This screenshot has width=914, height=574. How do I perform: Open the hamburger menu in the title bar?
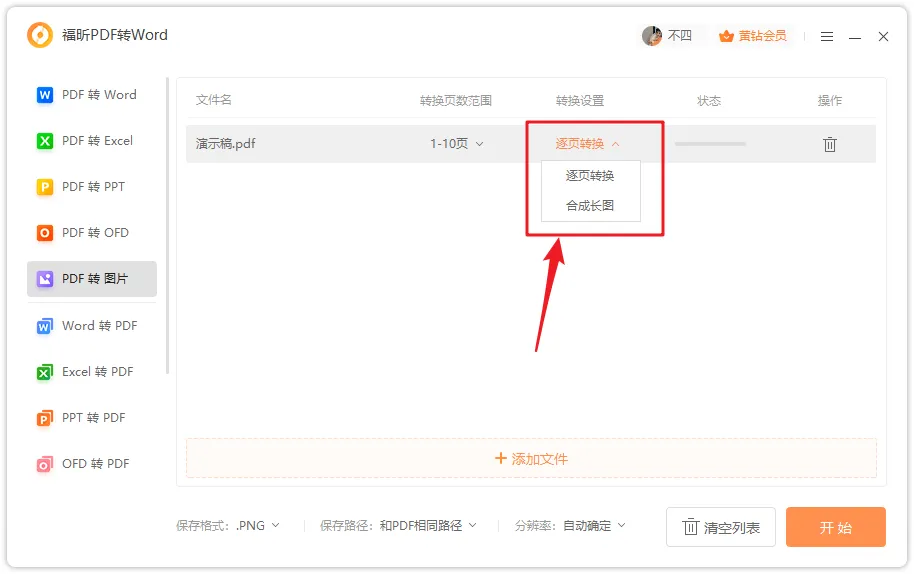tap(827, 37)
